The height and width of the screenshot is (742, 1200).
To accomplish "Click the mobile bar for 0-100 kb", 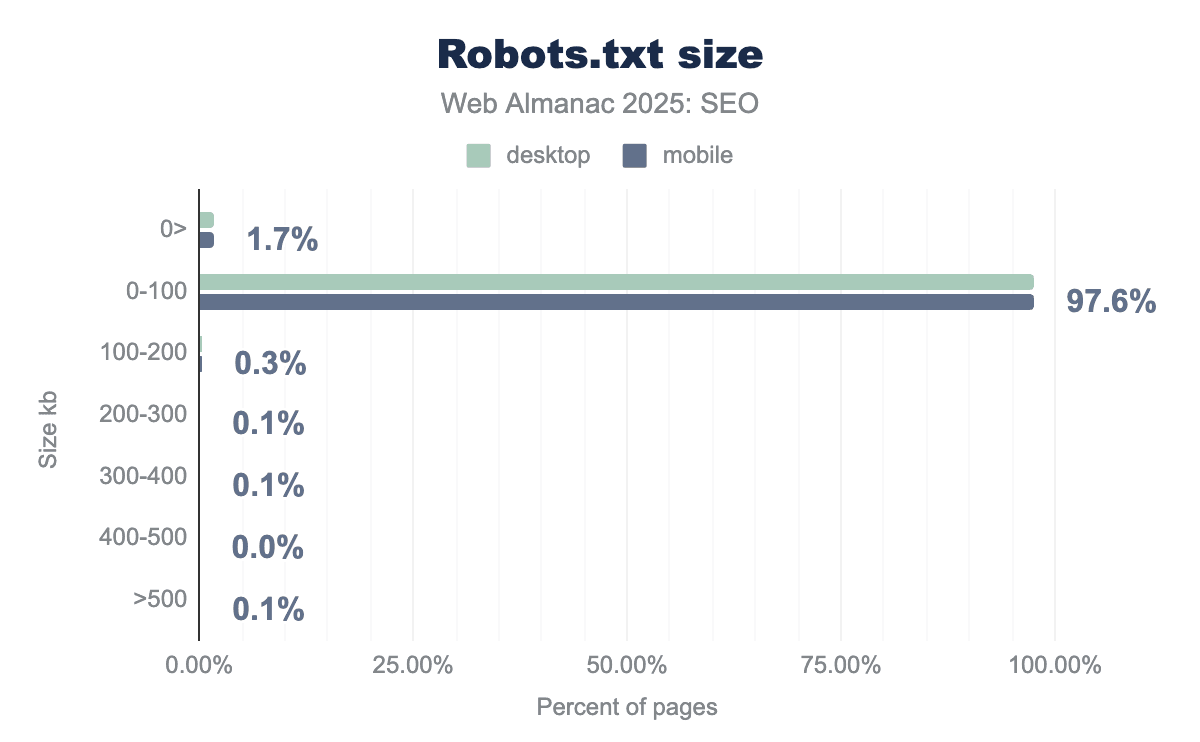I will pos(616,302).
